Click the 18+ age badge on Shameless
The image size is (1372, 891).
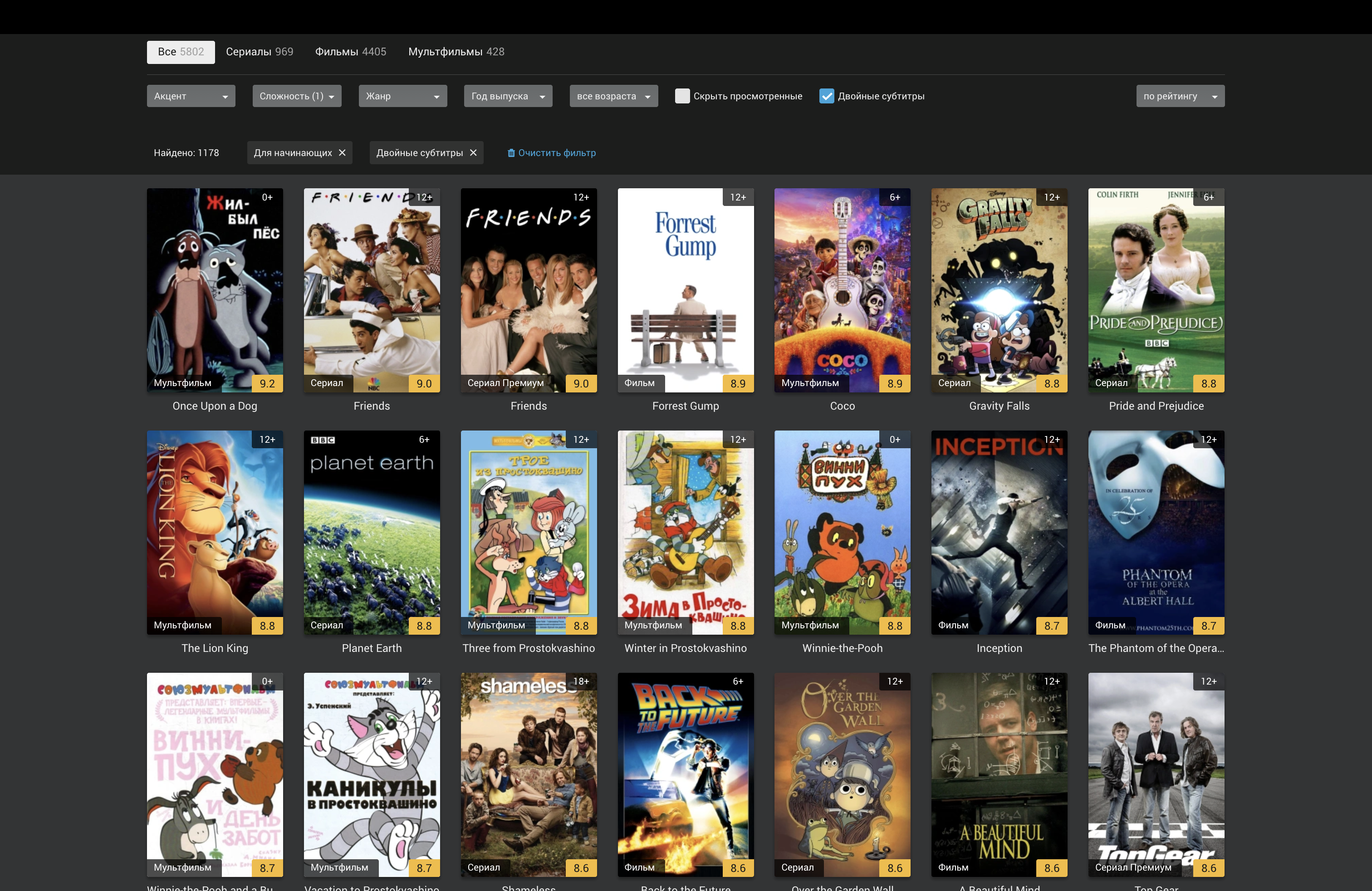pos(580,681)
